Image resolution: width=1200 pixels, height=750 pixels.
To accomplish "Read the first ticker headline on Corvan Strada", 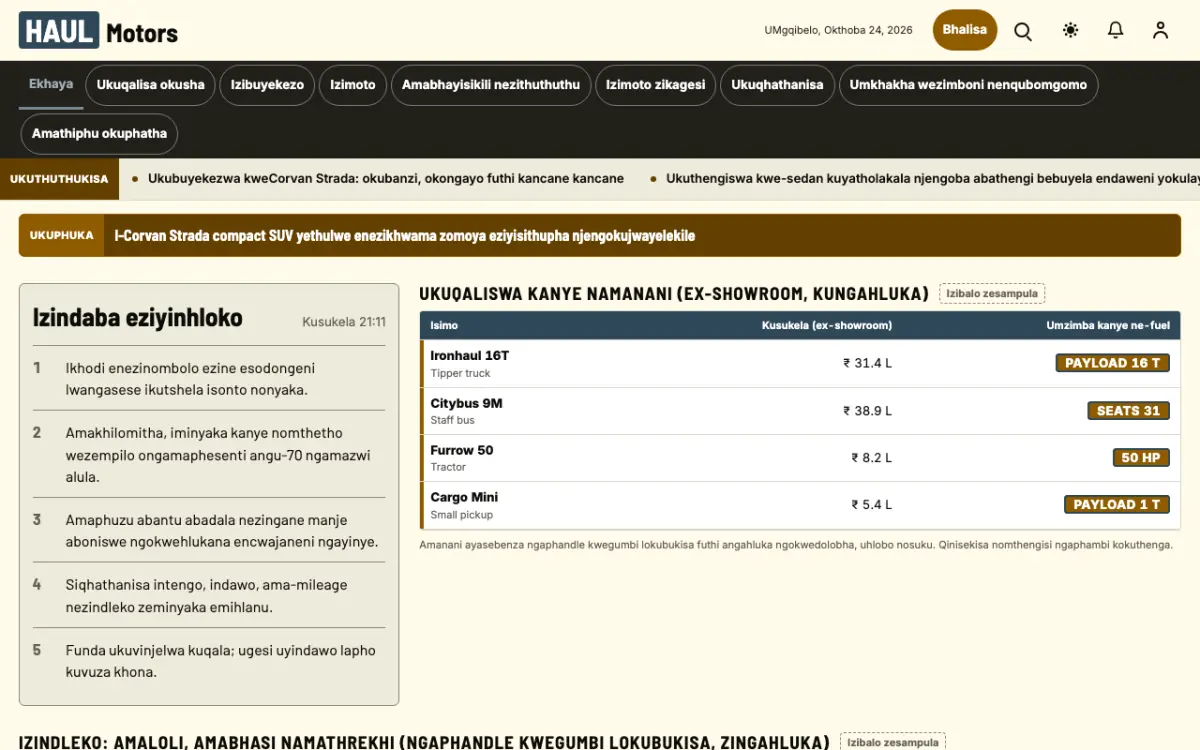I will point(386,179).
